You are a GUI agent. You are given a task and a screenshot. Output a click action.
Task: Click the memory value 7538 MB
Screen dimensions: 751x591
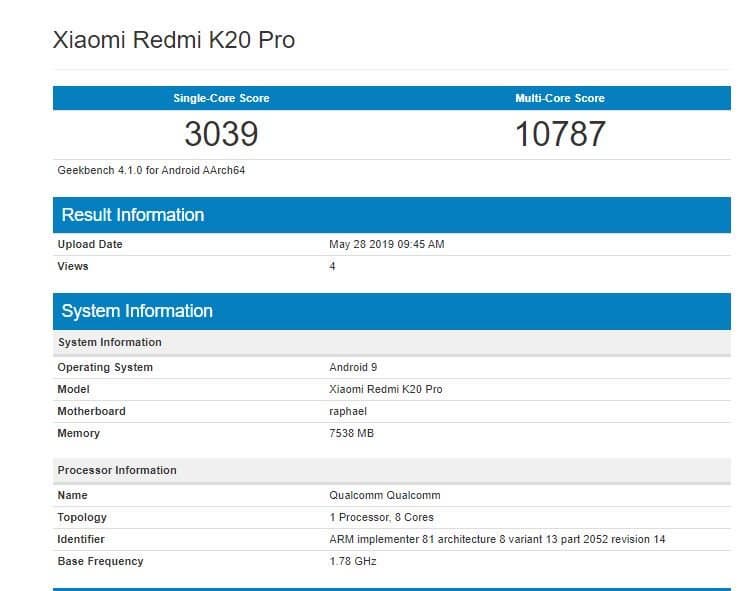pyautogui.click(x=352, y=433)
